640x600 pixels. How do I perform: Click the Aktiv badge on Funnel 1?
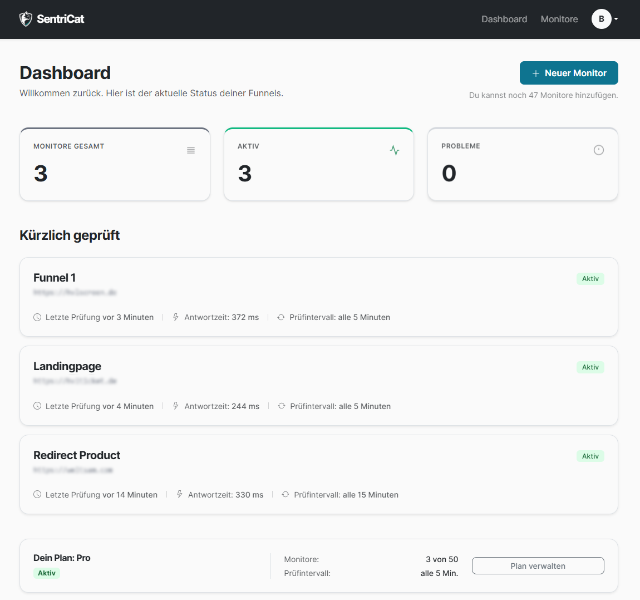[590, 278]
